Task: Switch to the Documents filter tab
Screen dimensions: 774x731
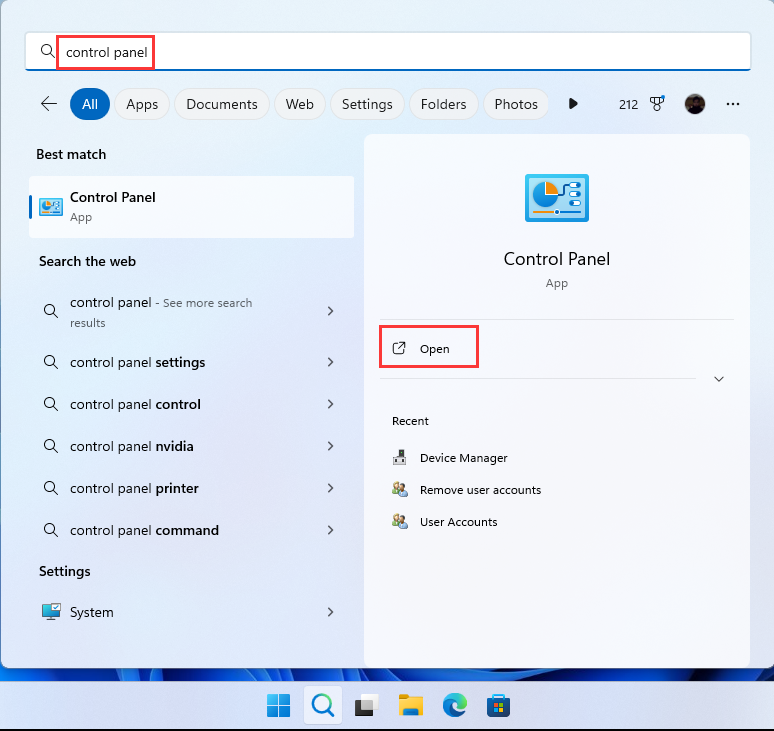Action: point(222,104)
